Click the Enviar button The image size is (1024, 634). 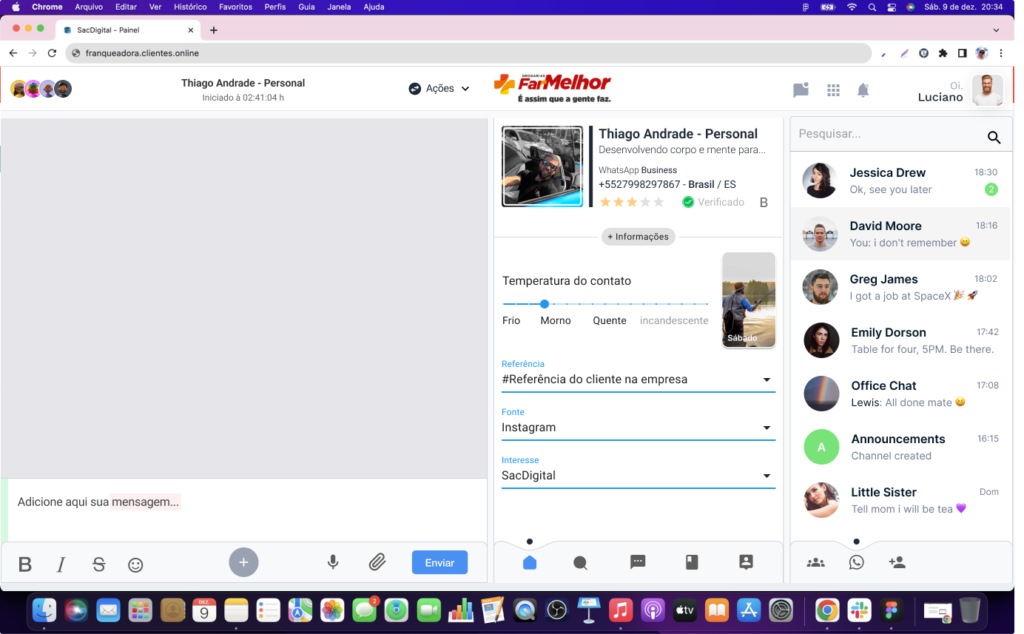pos(439,562)
